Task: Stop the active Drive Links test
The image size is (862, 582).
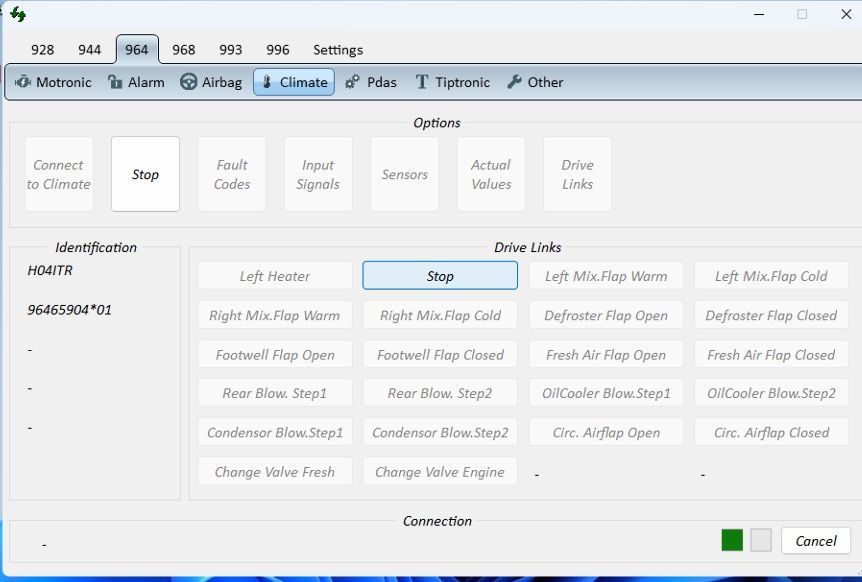Action: 440,276
